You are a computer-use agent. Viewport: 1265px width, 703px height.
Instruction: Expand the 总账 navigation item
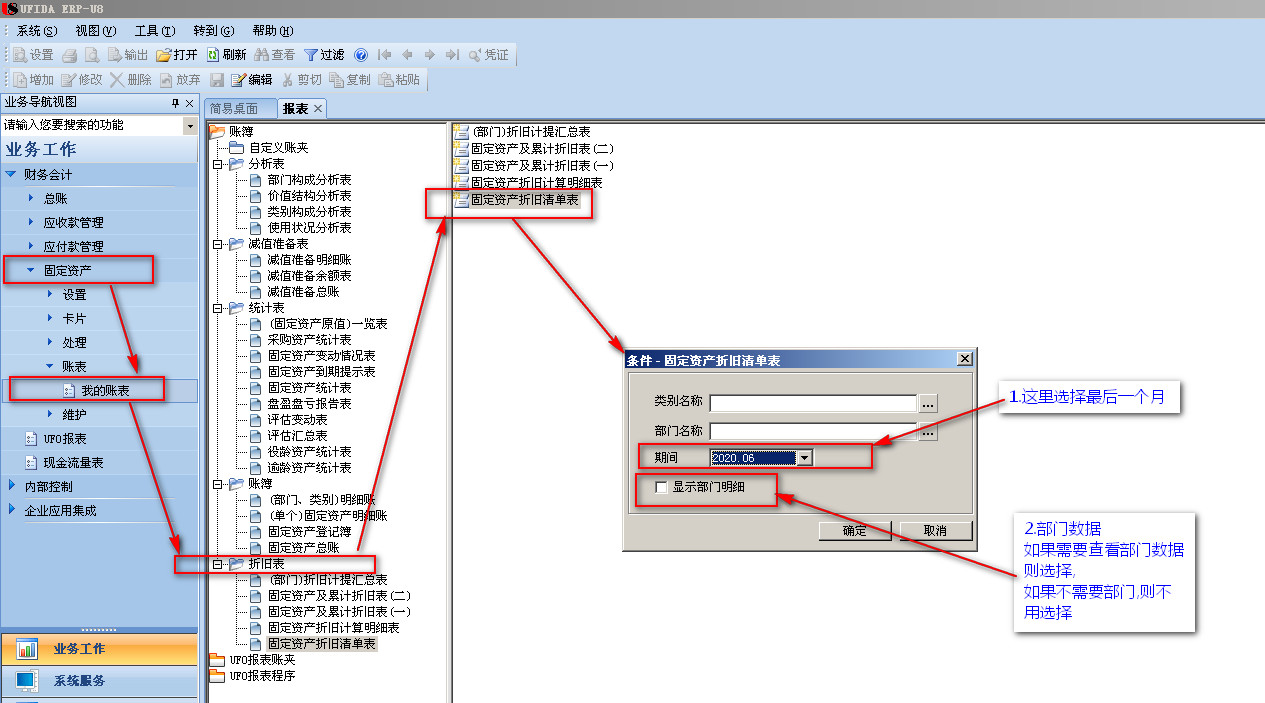31,199
